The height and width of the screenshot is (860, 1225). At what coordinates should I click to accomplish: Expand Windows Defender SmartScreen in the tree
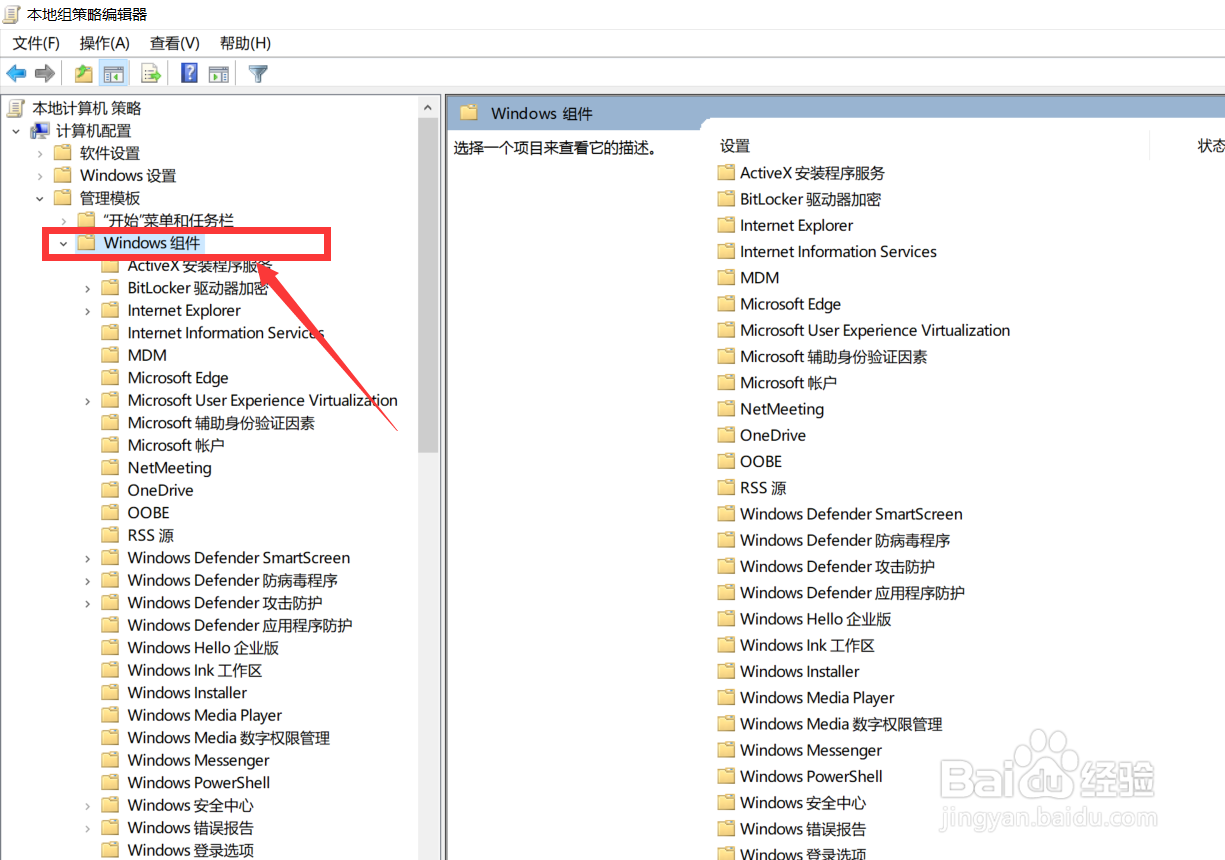(88, 558)
